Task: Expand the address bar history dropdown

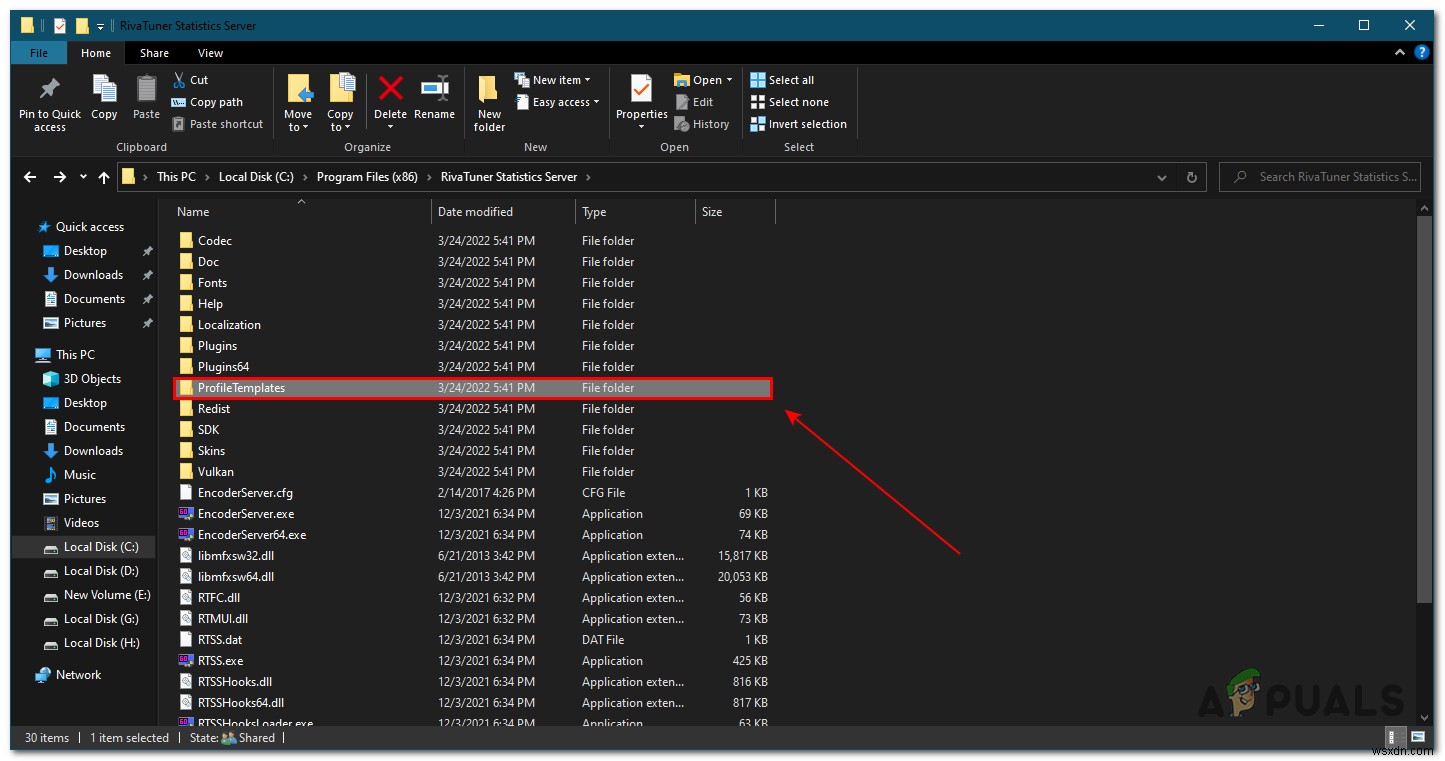Action: [x=1161, y=177]
